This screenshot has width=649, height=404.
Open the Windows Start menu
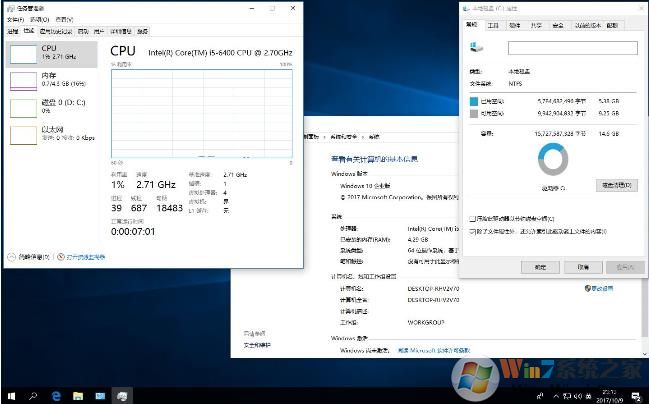pos(11,396)
